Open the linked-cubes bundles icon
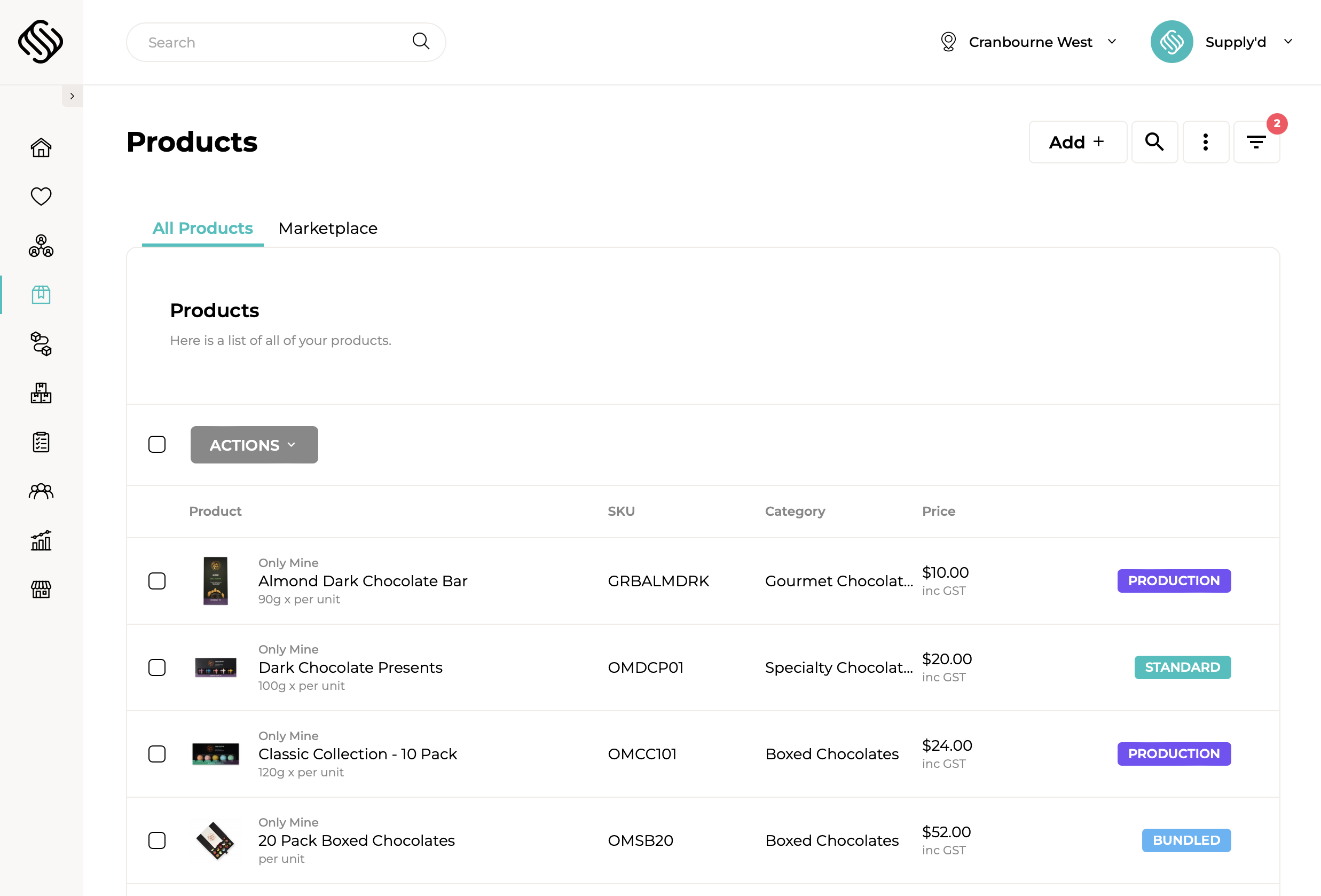Image resolution: width=1321 pixels, height=896 pixels. (41, 344)
